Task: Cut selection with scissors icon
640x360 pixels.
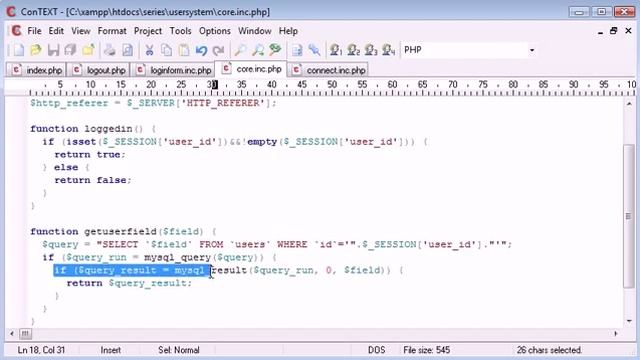Action: tap(149, 50)
